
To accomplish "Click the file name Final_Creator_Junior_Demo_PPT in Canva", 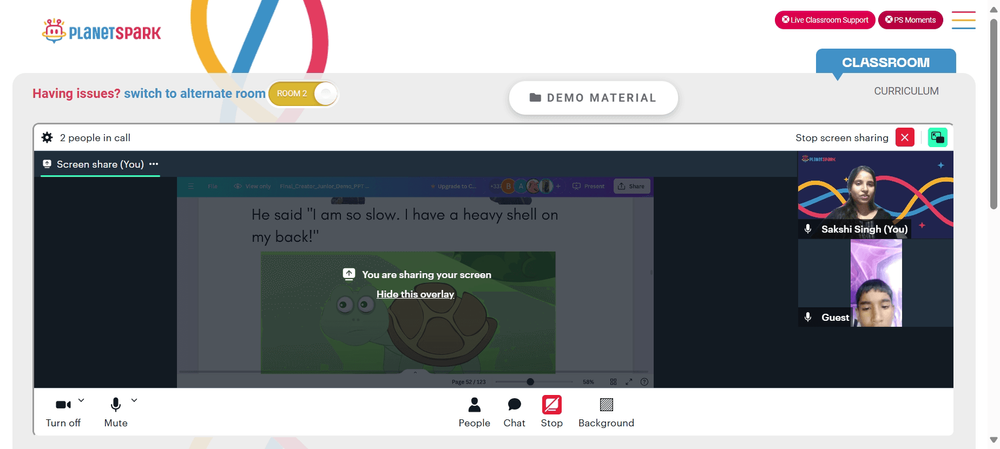I will click(324, 186).
